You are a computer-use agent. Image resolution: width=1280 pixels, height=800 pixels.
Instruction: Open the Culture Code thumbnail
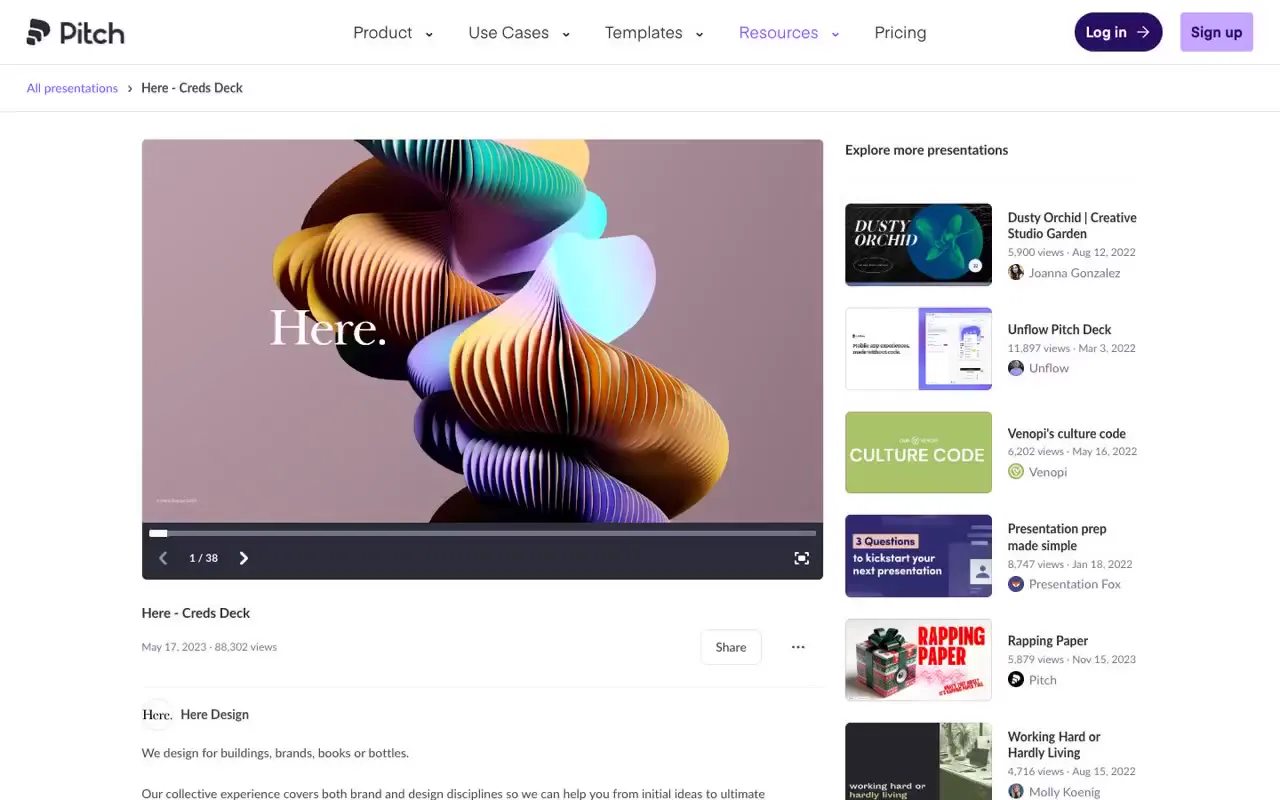pos(918,452)
